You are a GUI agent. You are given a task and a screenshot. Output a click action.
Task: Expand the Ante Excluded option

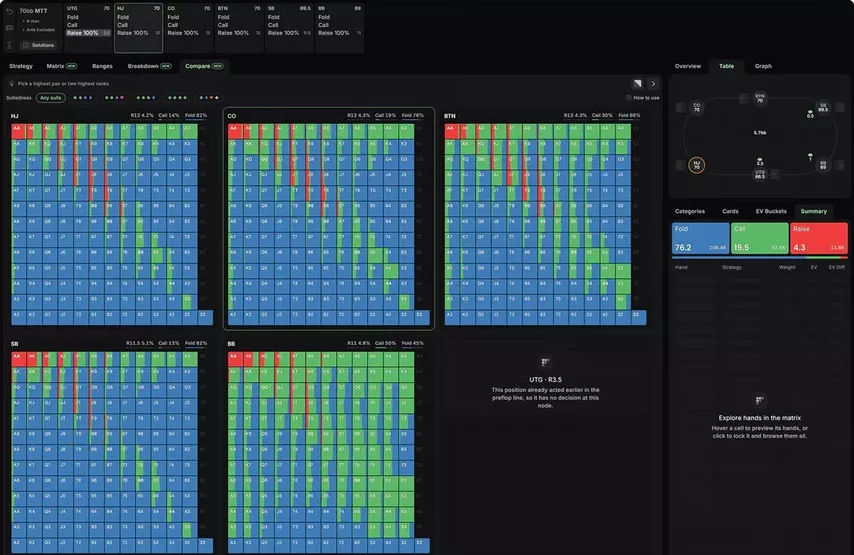click(38, 29)
